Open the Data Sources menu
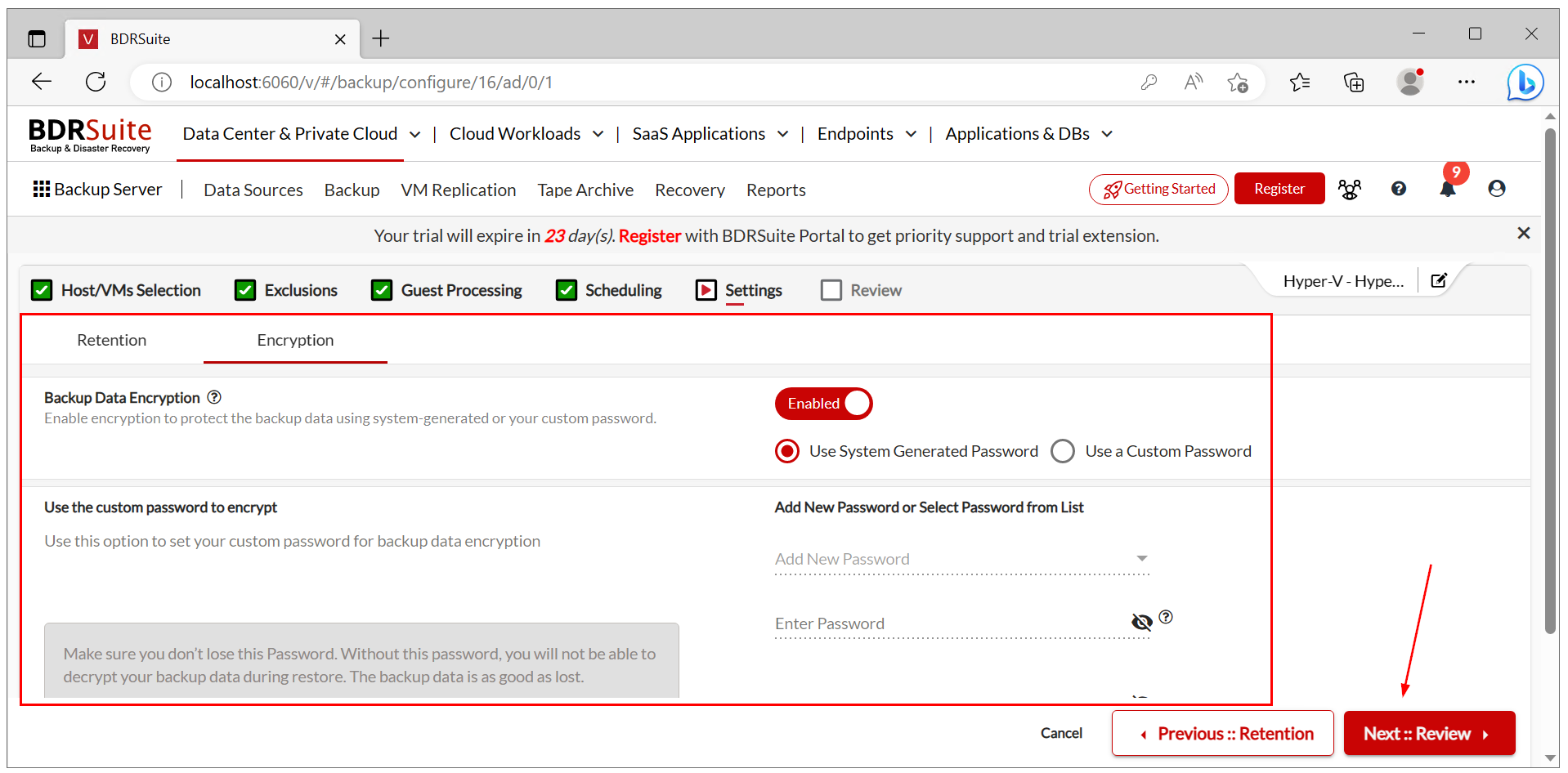The image size is (1568, 773). [253, 190]
